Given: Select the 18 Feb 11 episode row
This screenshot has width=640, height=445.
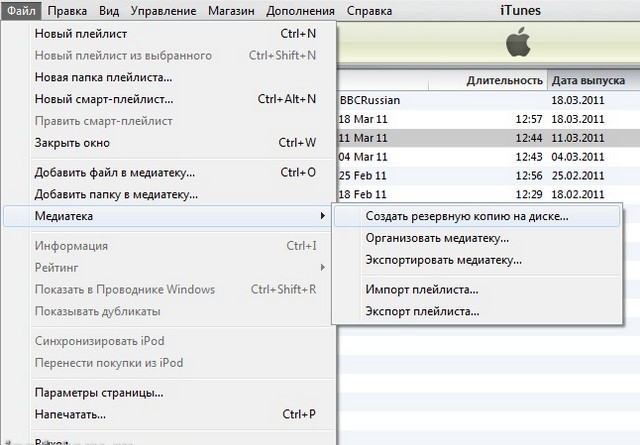Looking at the screenshot, I should (x=488, y=194).
